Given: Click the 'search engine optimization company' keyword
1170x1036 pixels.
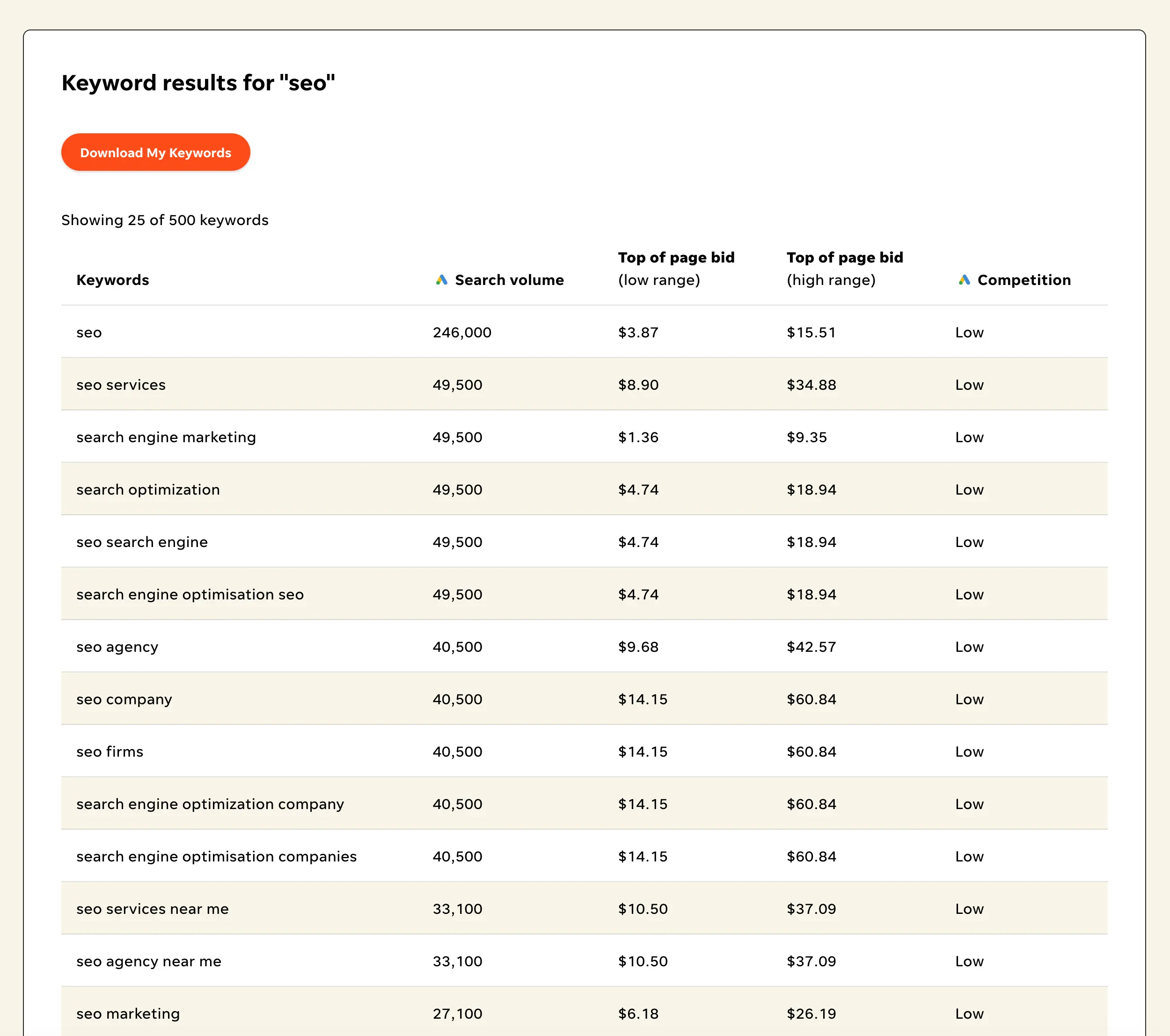Looking at the screenshot, I should click(210, 803).
